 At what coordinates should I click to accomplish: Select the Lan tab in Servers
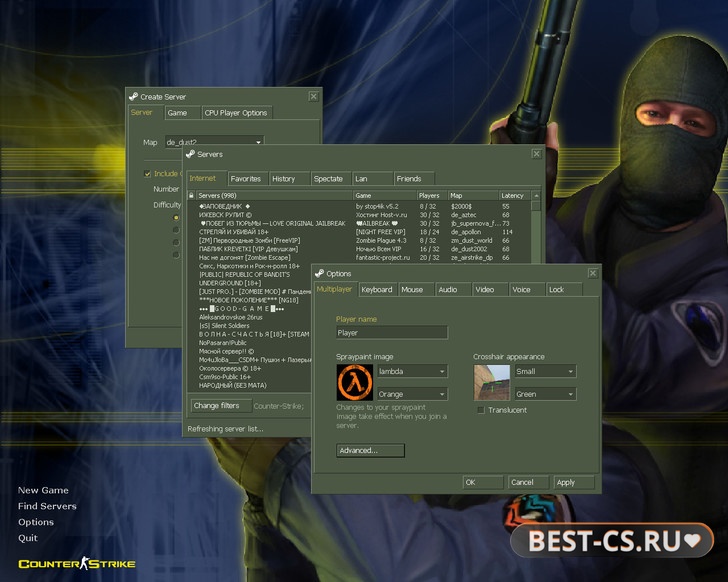click(371, 179)
